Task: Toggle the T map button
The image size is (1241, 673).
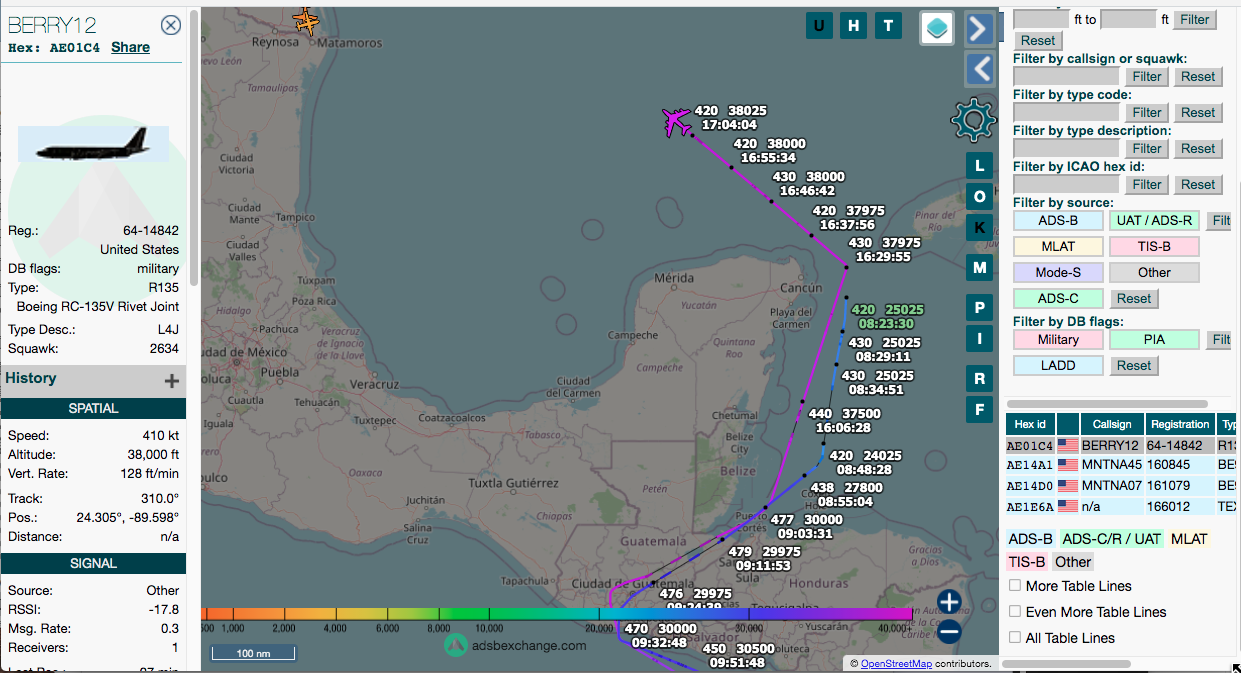Action: pyautogui.click(x=887, y=26)
